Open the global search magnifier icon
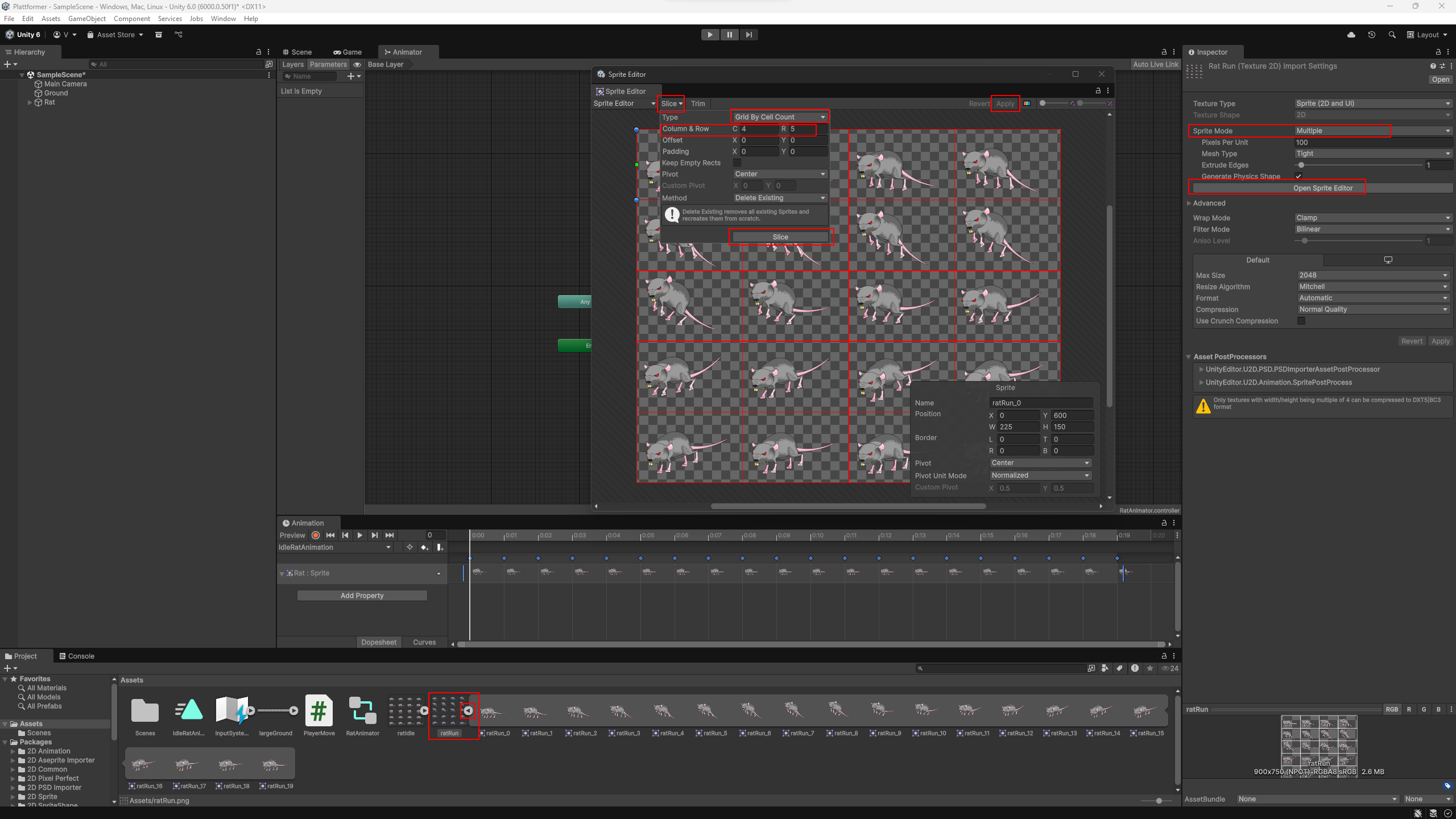Viewport: 1456px width, 819px height. [x=1392, y=35]
